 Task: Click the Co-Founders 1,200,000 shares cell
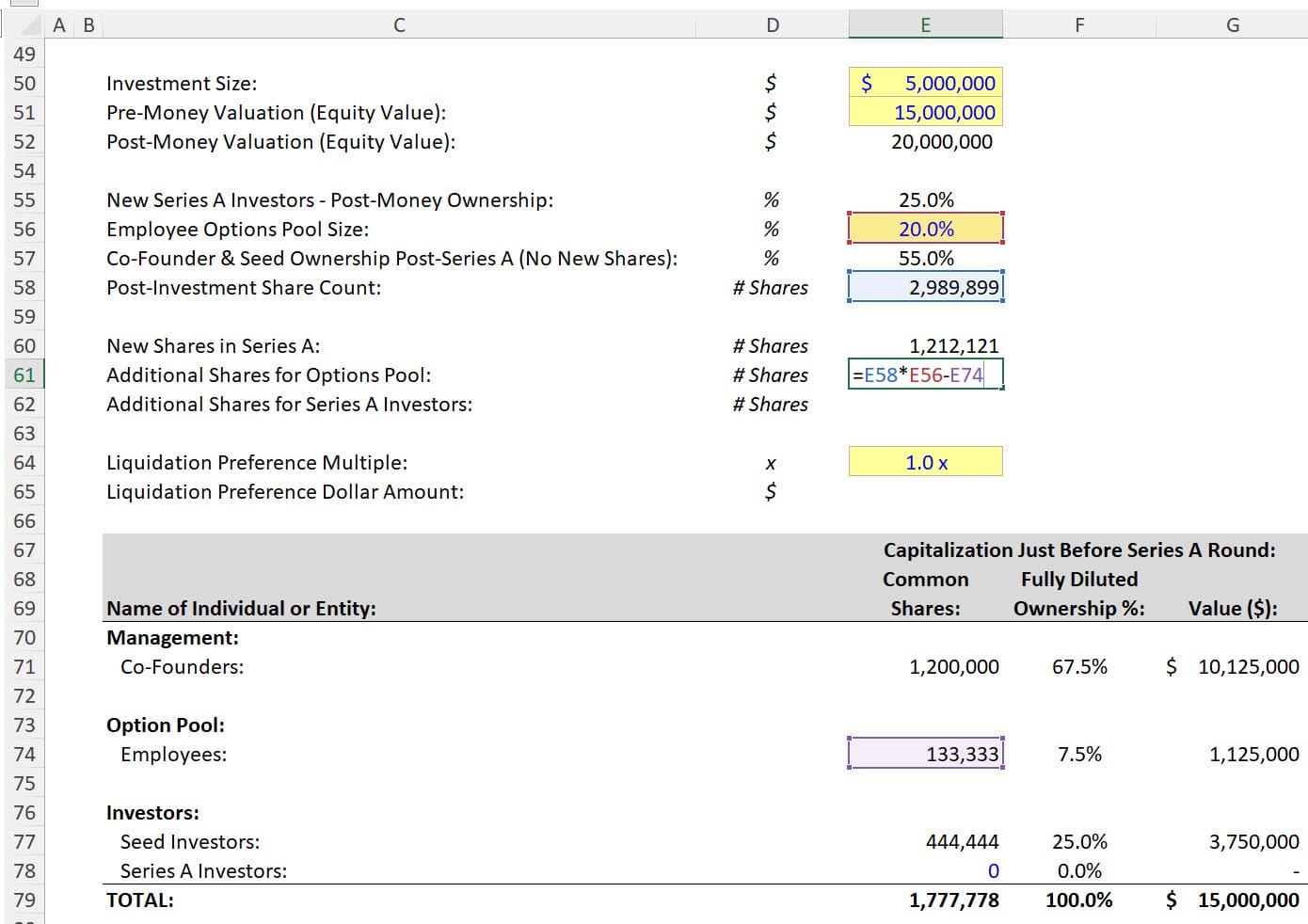tap(925, 666)
